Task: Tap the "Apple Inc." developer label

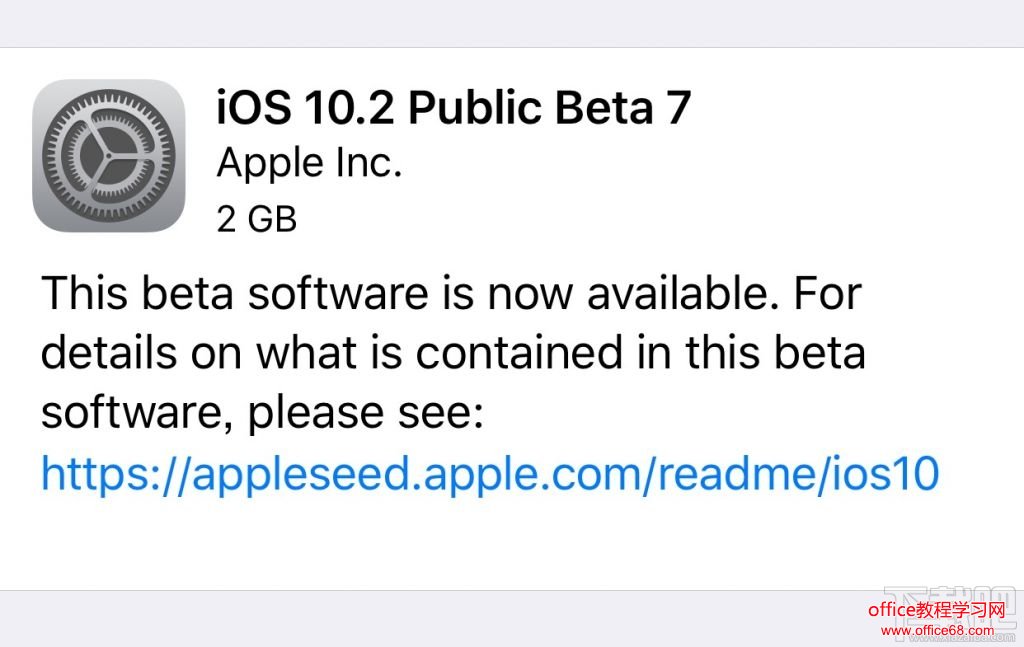Action: (309, 162)
